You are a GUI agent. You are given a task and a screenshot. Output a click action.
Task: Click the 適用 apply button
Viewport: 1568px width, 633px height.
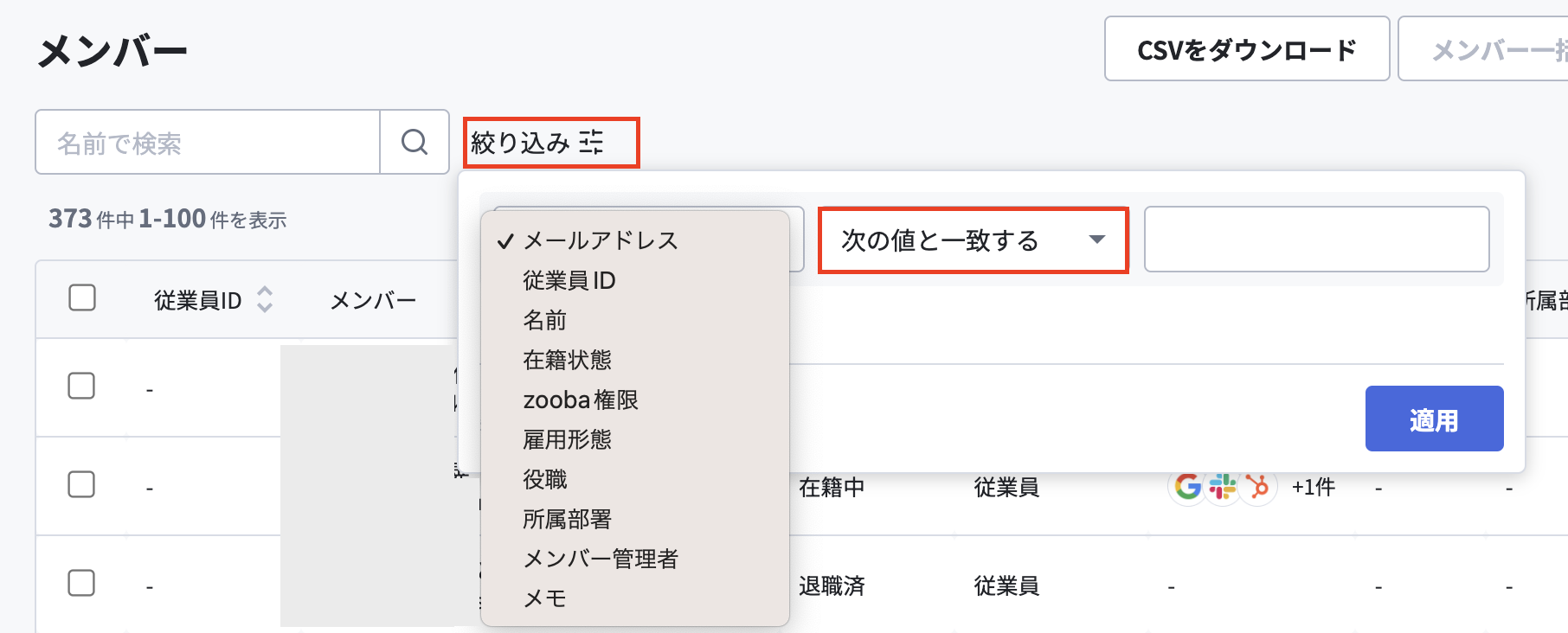[1434, 419]
